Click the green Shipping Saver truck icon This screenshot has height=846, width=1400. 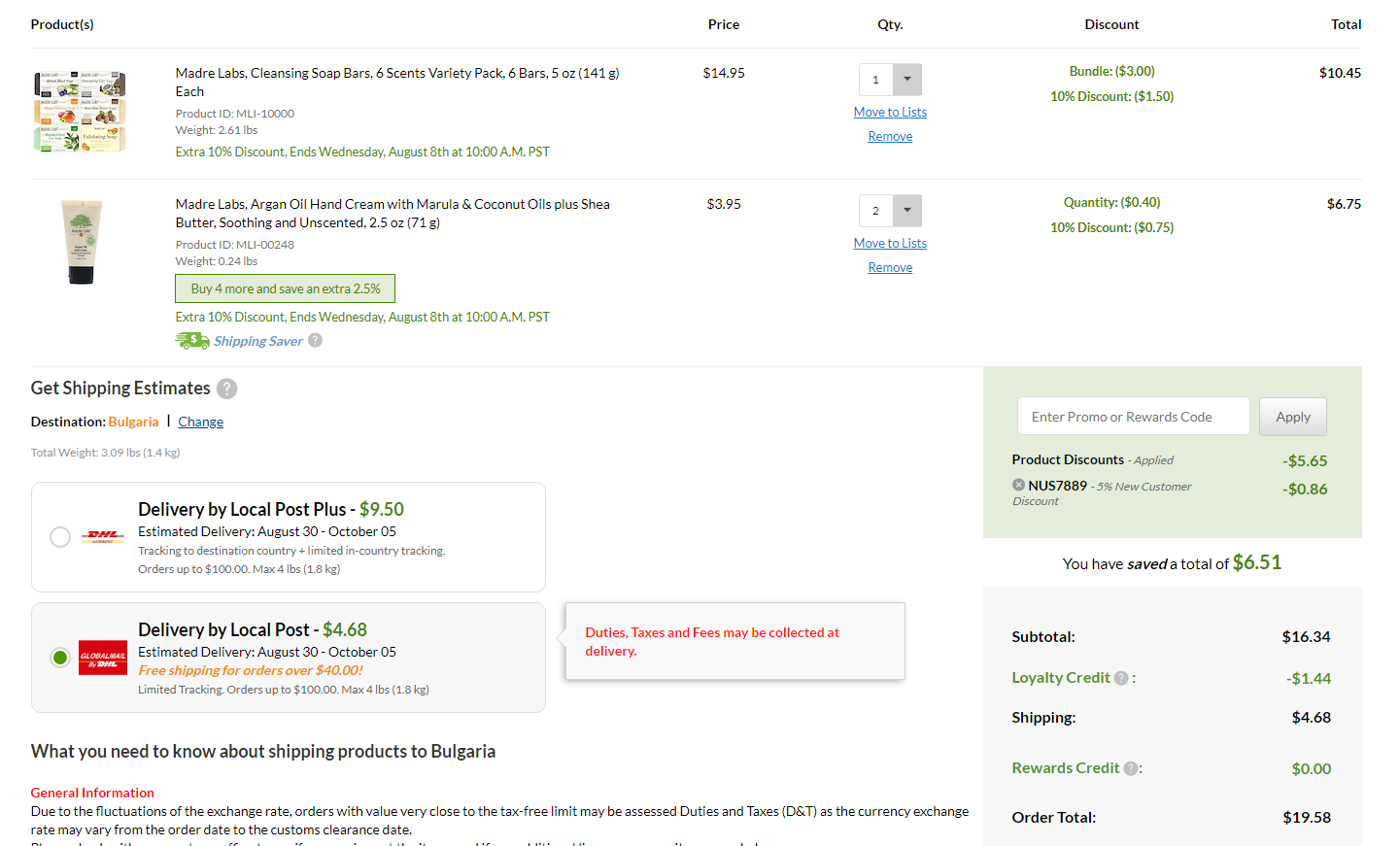pyautogui.click(x=192, y=341)
